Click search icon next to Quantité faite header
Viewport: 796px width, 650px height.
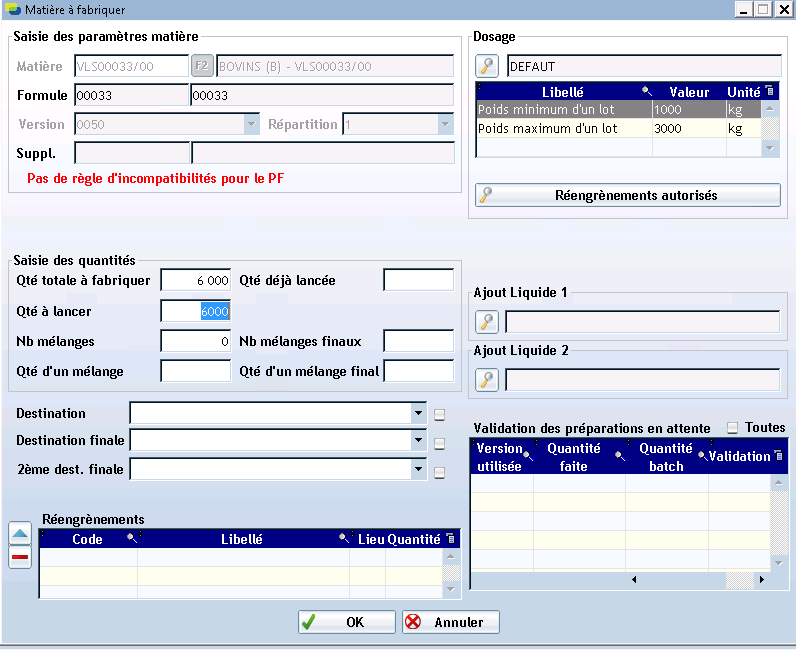tap(620, 456)
